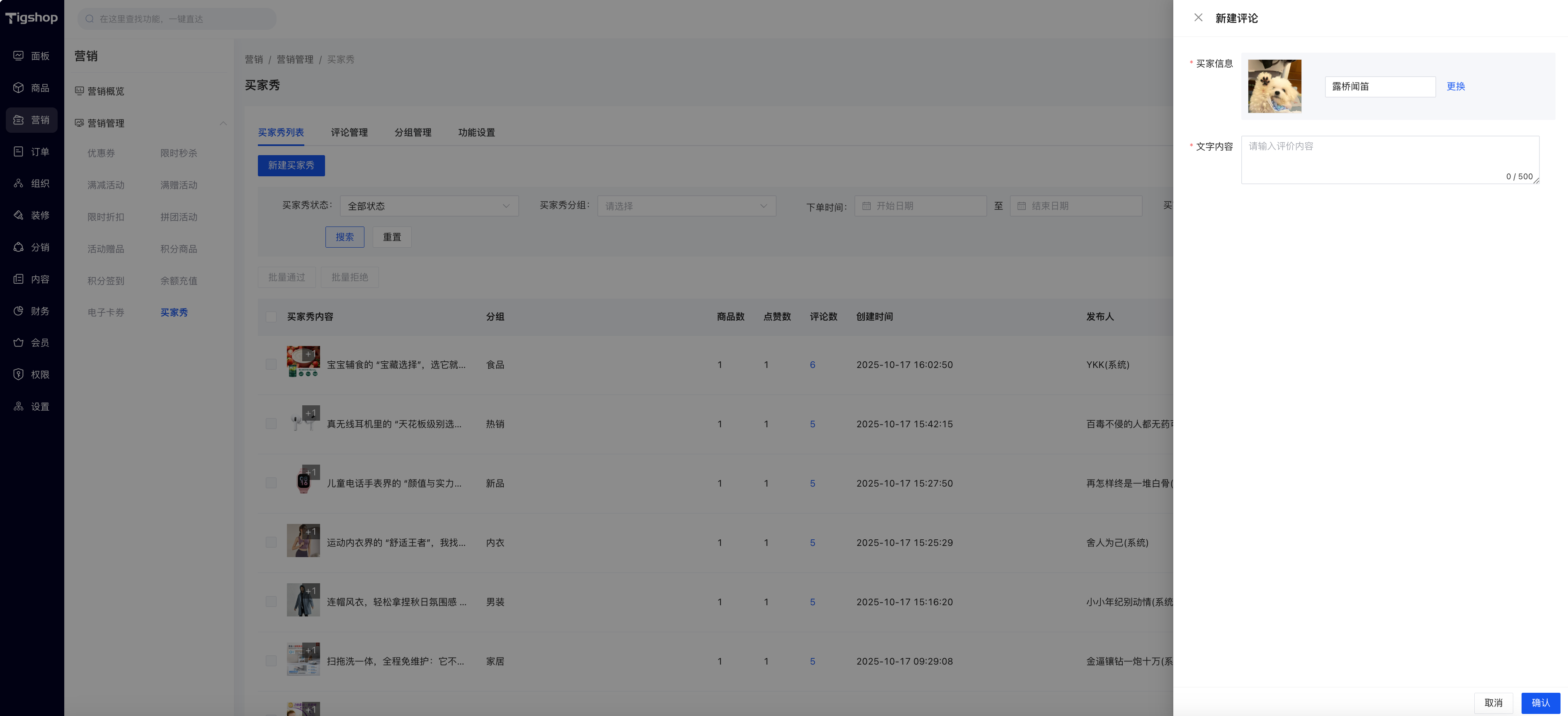Viewport: 1568px width, 716px height.
Task: Check the 宝宝辅食 buyer show row checkbox
Action: pos(272,364)
